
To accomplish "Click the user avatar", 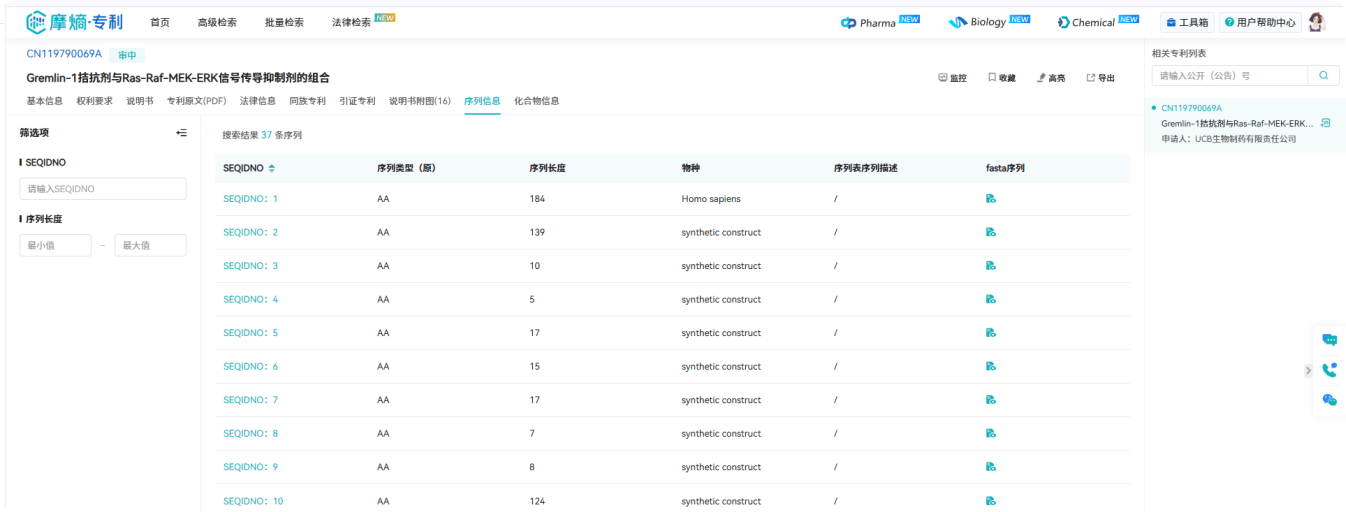I will tap(1317, 22).
